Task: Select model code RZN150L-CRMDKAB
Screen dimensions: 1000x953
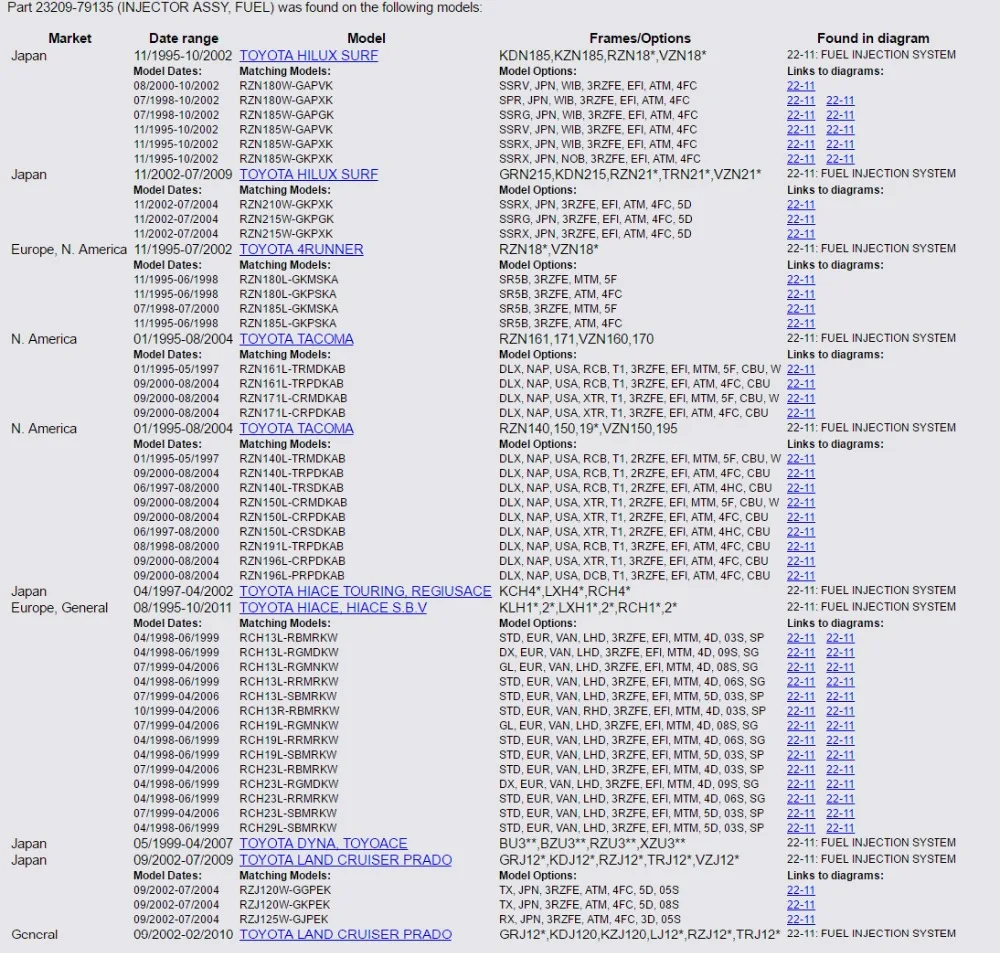Action: 293,503
